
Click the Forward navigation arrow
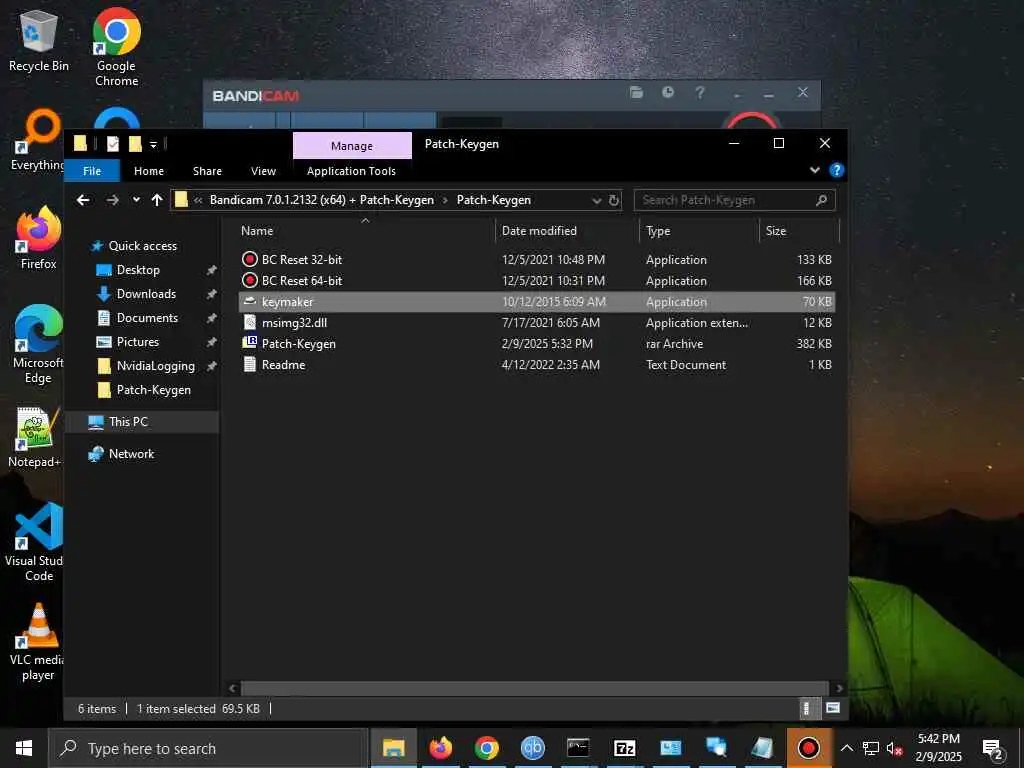coord(112,200)
